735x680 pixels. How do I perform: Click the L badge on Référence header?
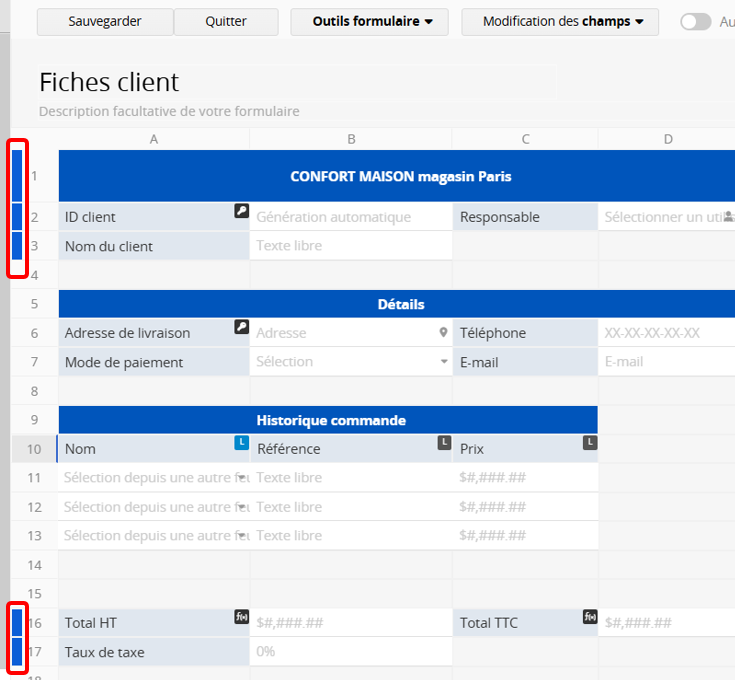tap(443, 442)
